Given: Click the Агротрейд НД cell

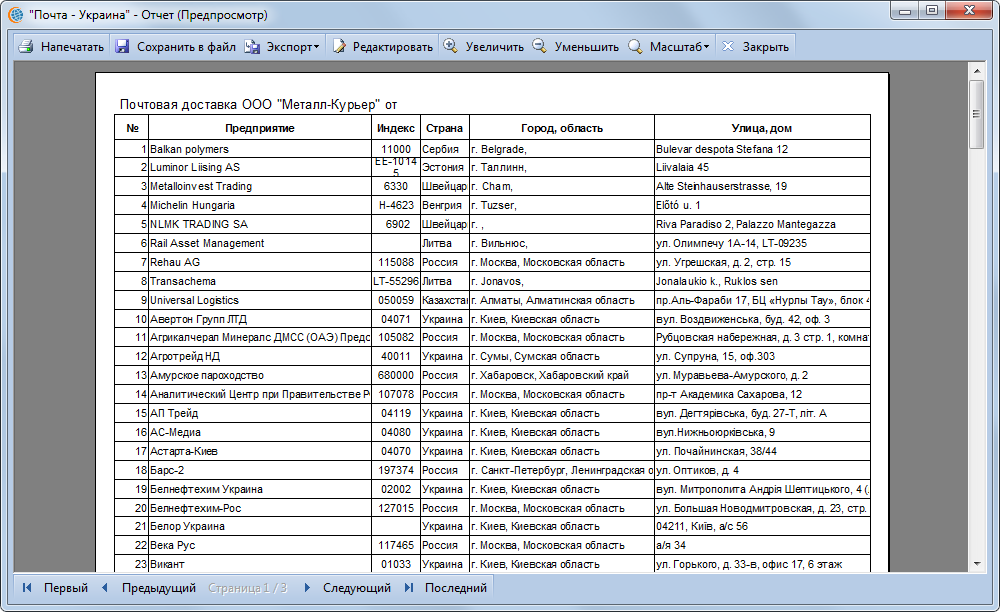Looking at the screenshot, I should [x=260, y=356].
